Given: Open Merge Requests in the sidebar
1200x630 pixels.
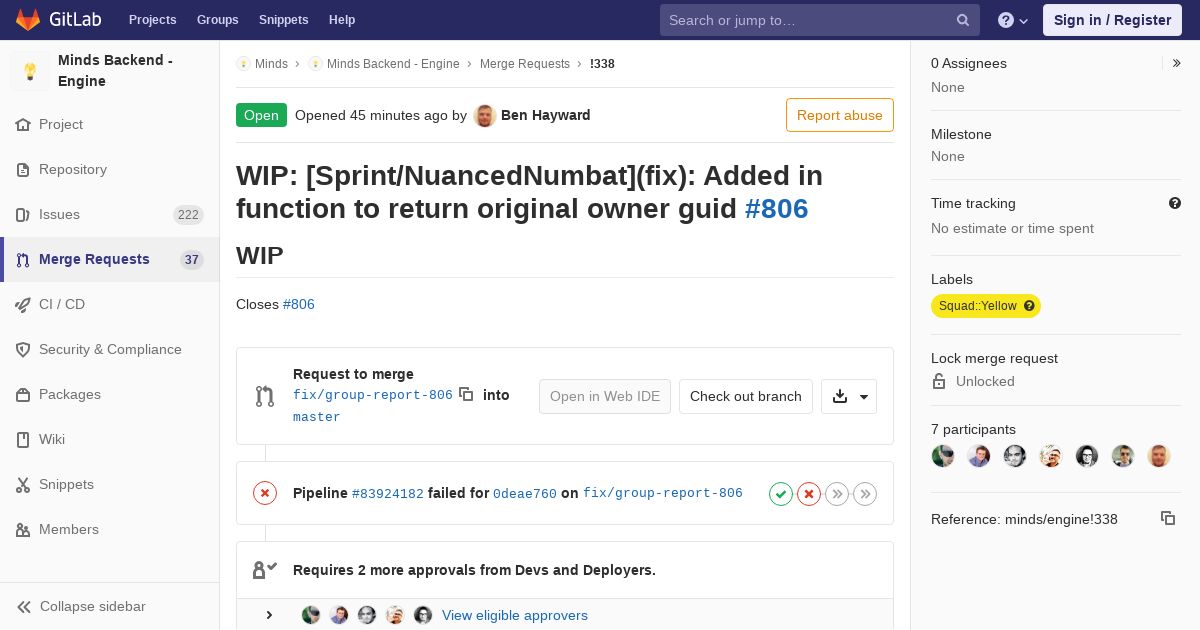Looking at the screenshot, I should (110, 259).
